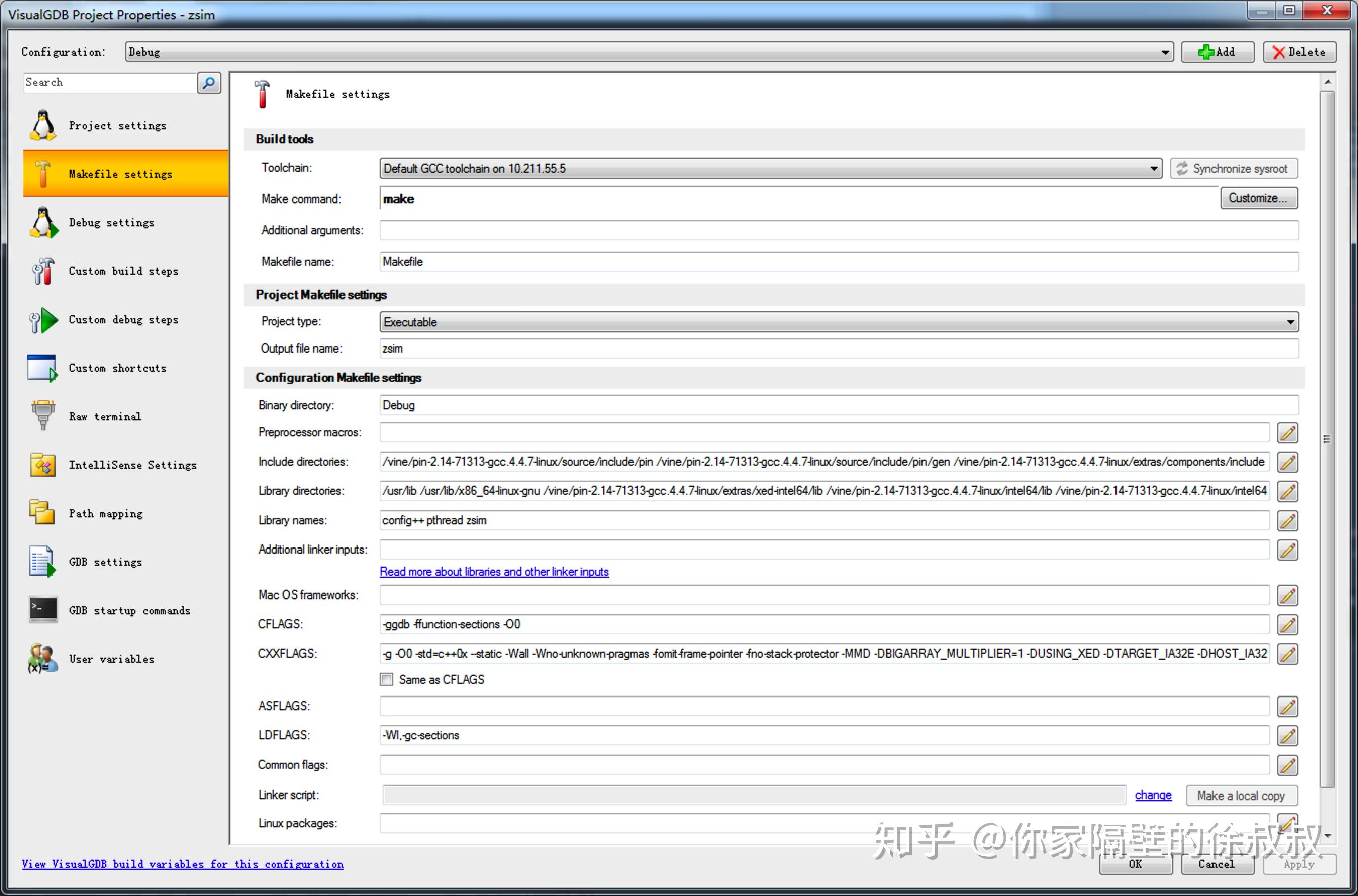Open the Toolchain dropdown list
1358x896 pixels.
click(1153, 169)
